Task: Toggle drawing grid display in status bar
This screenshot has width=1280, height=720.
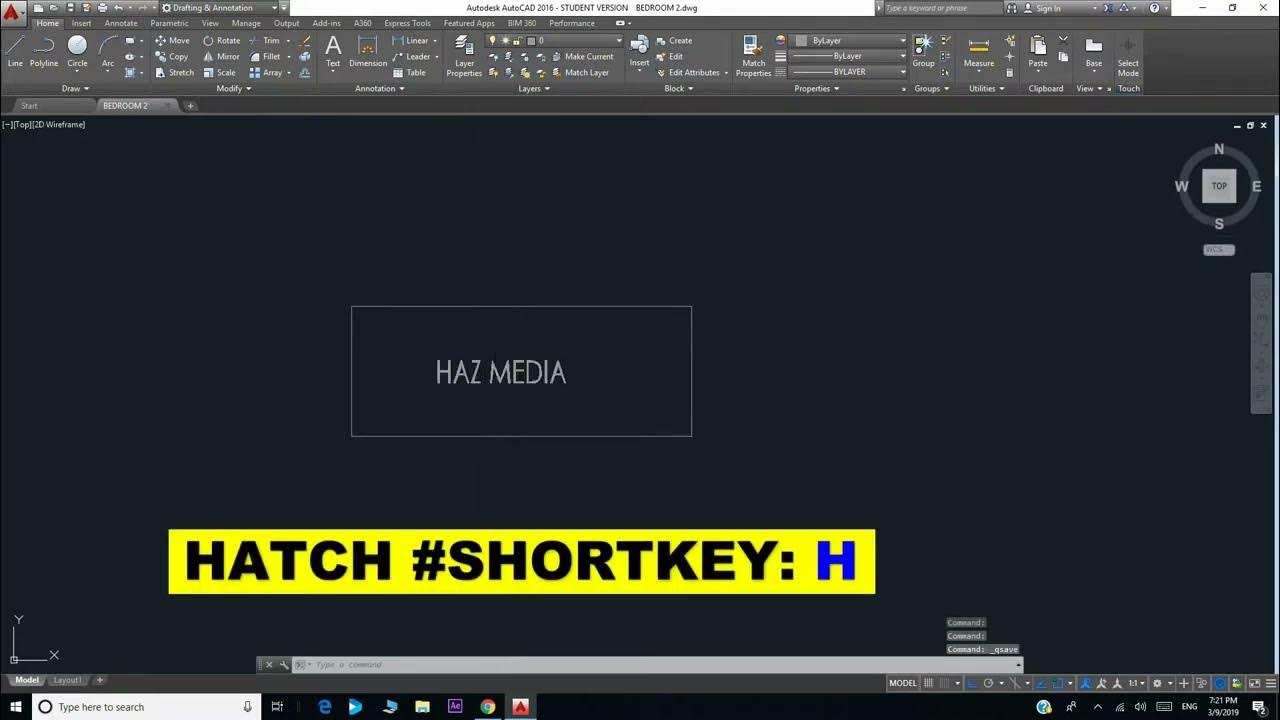Action: pyautogui.click(x=928, y=683)
